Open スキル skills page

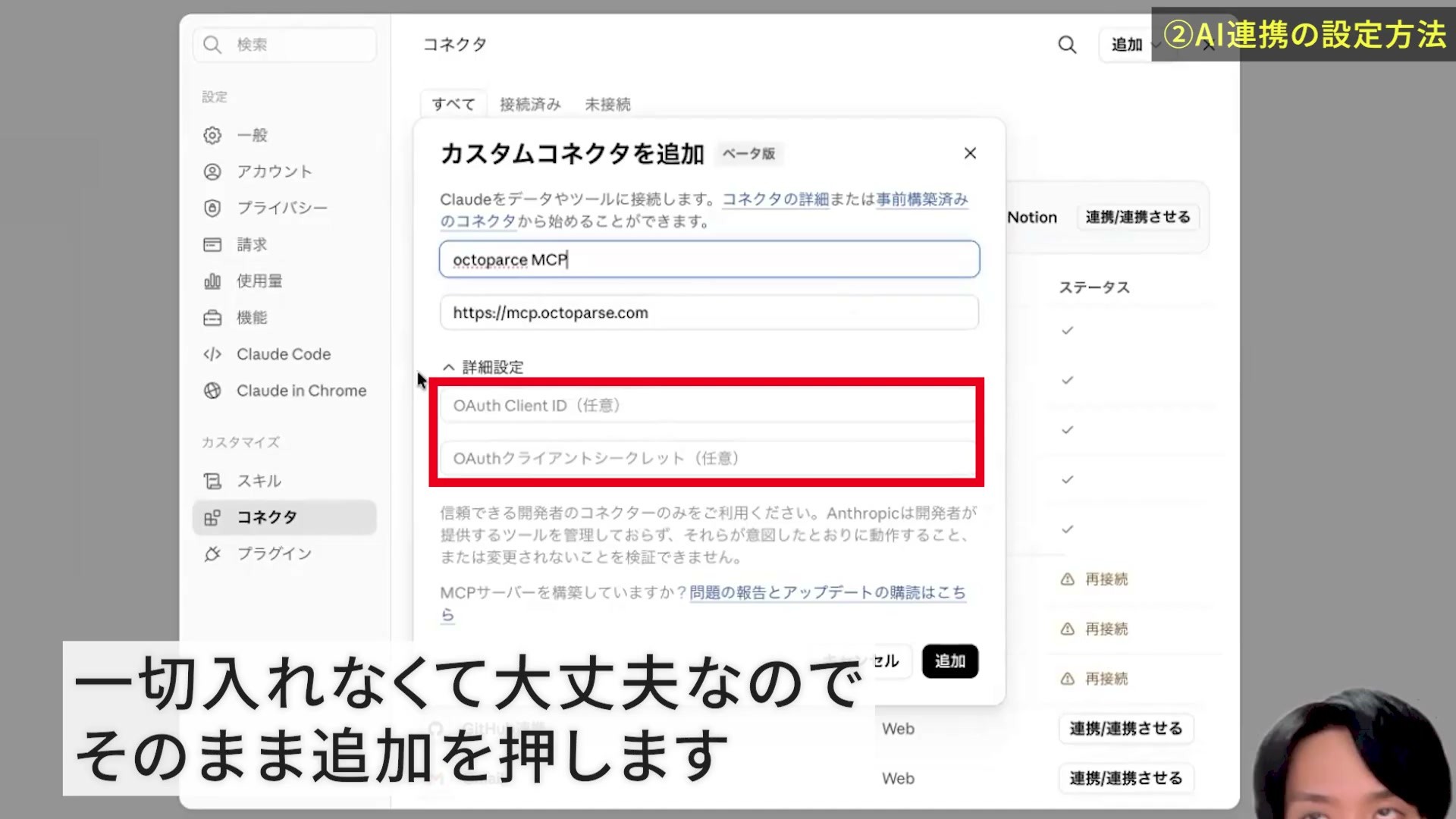pyautogui.click(x=284, y=481)
